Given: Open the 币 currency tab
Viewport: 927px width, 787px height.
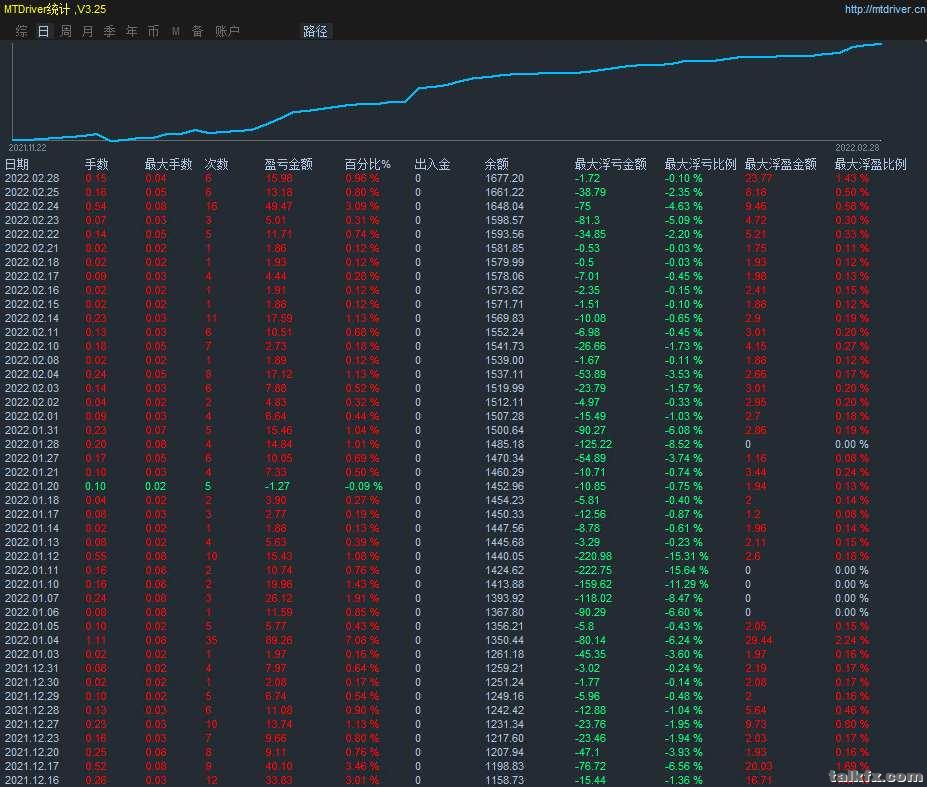Looking at the screenshot, I should point(153,31).
